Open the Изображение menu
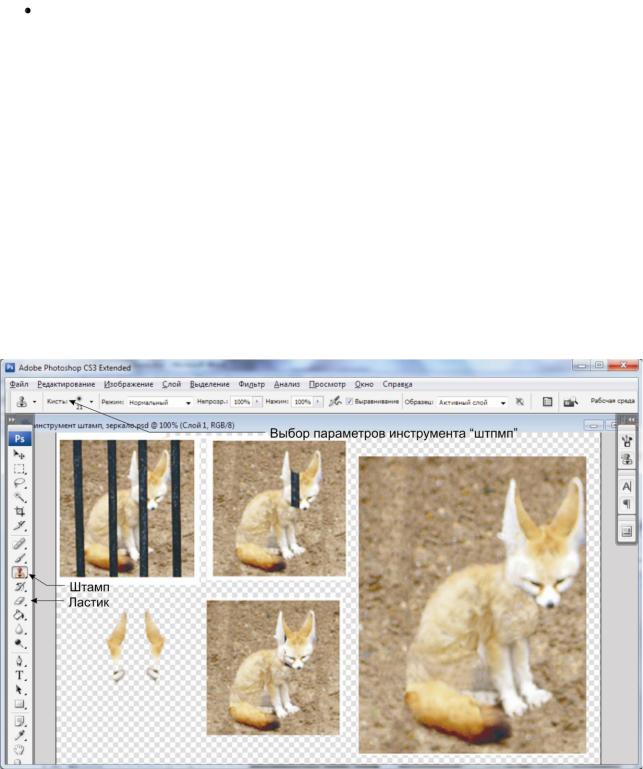This screenshot has width=643, height=769. [x=129, y=384]
